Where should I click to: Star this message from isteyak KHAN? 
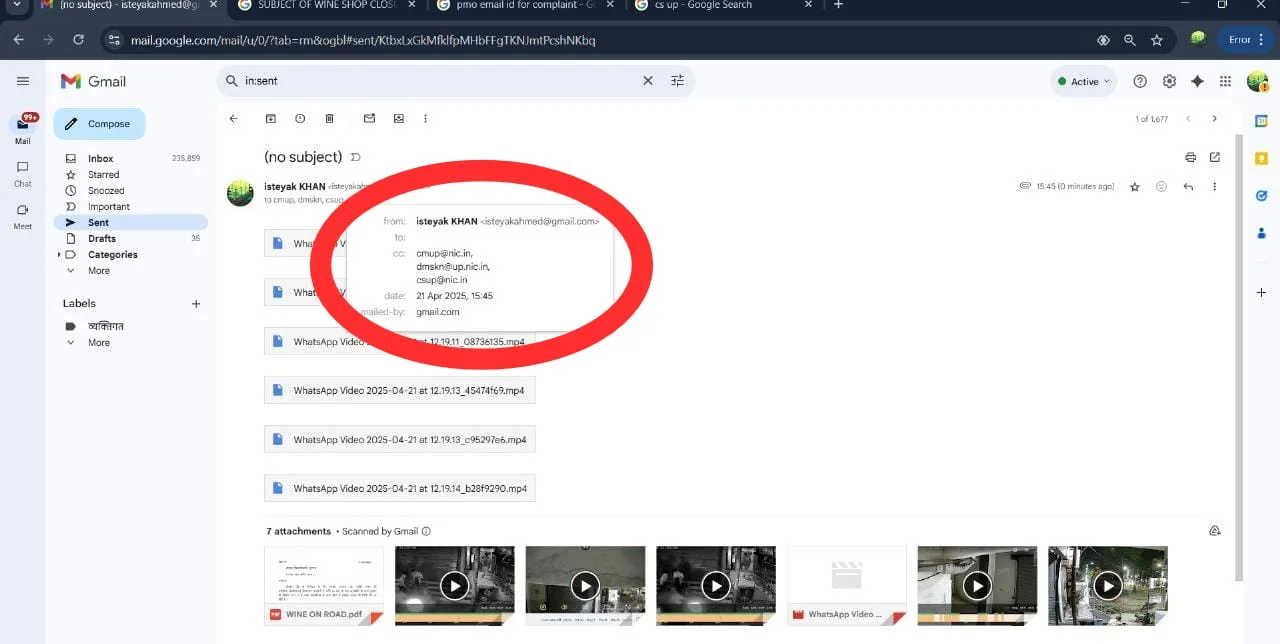[1134, 187]
